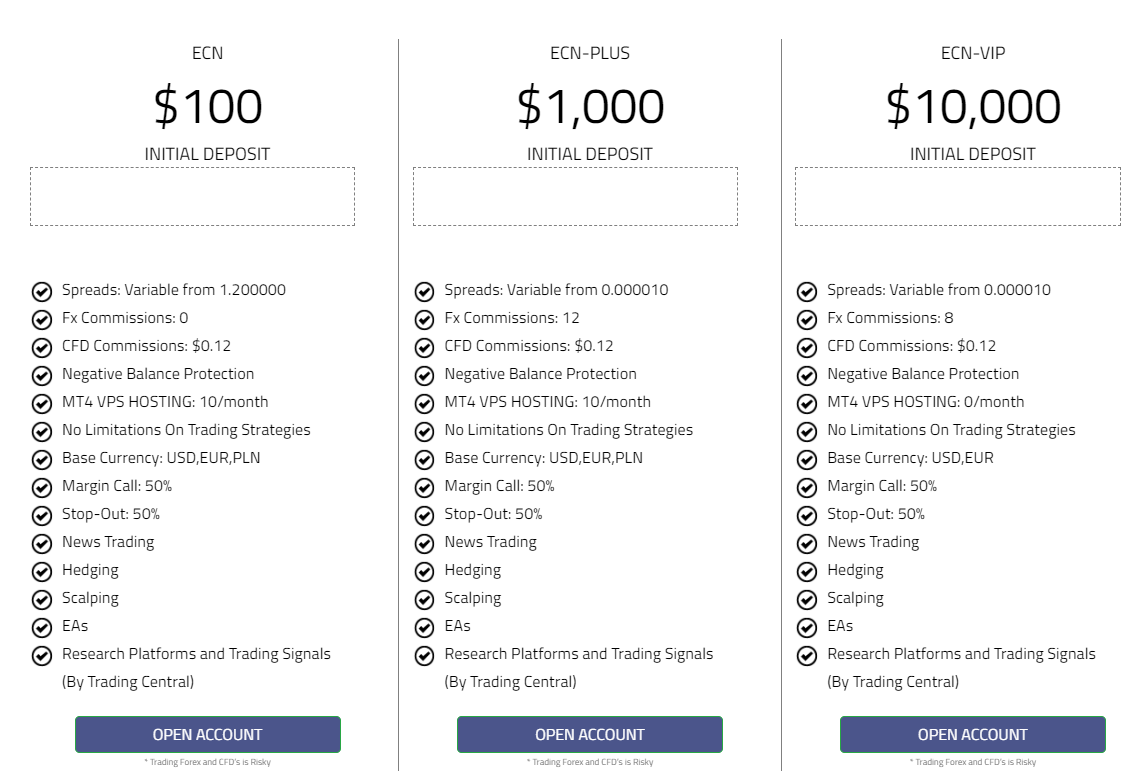Click the Stop-Out checkmark under ECN-PLUS
The height and width of the screenshot is (781, 1145).
pos(424,514)
